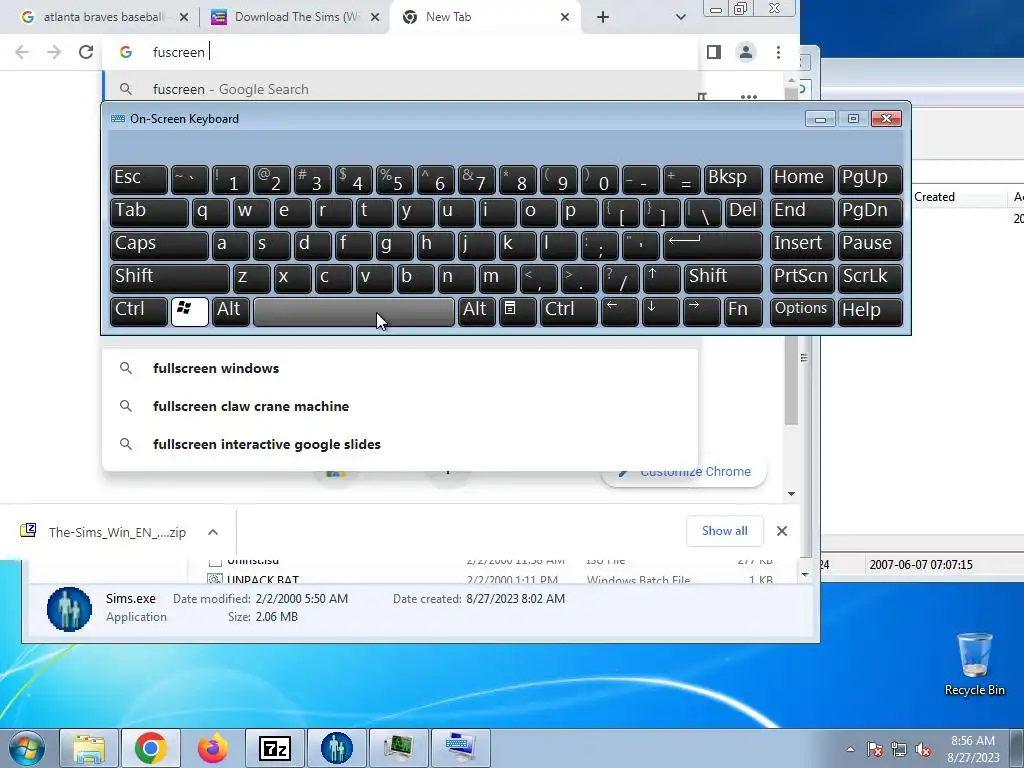This screenshot has height=768, width=1024.
Task: Tap the Bksp key on the keyboard
Action: tap(733, 179)
